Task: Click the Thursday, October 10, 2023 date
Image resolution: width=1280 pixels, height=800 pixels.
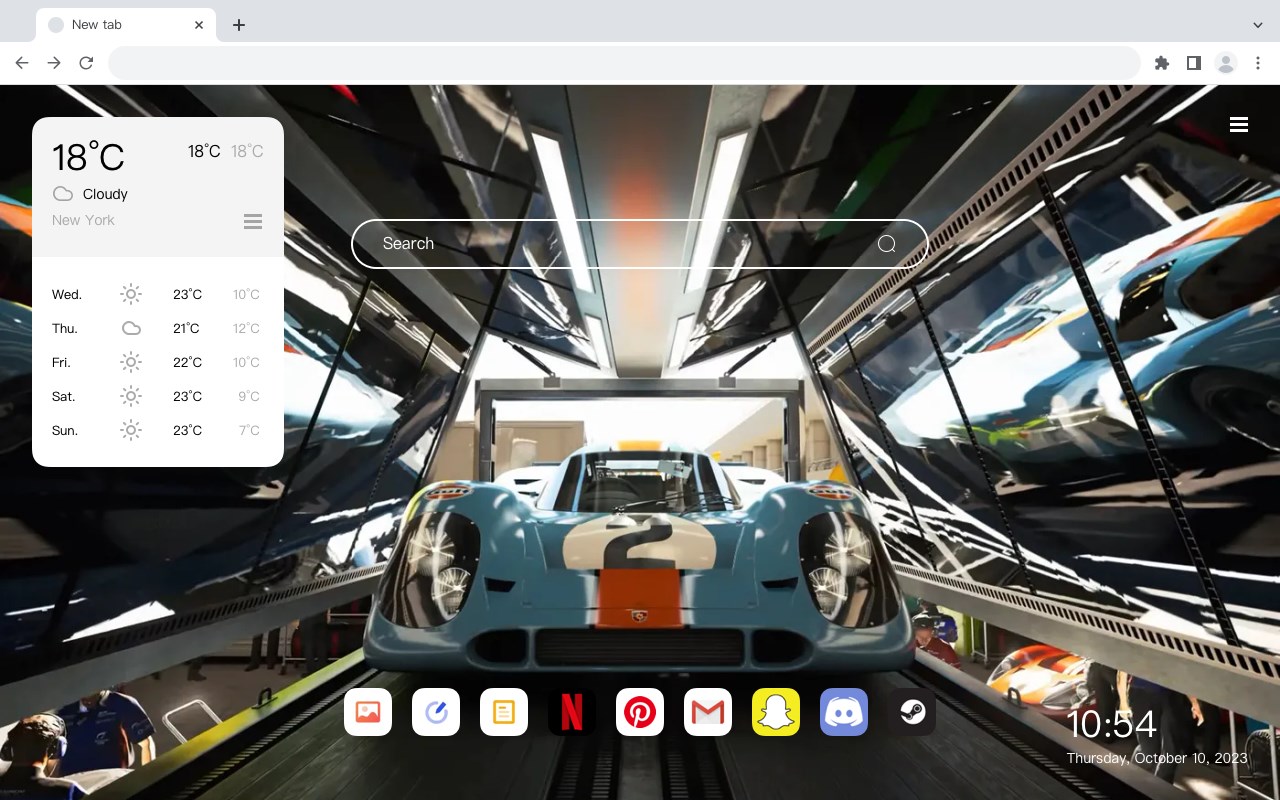Action: (x=1157, y=758)
